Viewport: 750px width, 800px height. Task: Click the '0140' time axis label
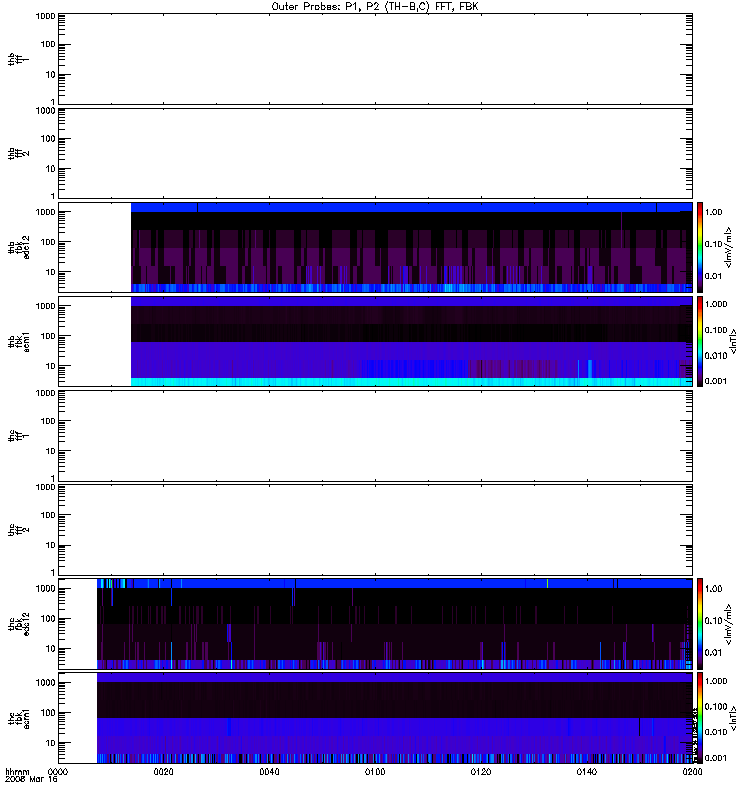click(x=587, y=772)
